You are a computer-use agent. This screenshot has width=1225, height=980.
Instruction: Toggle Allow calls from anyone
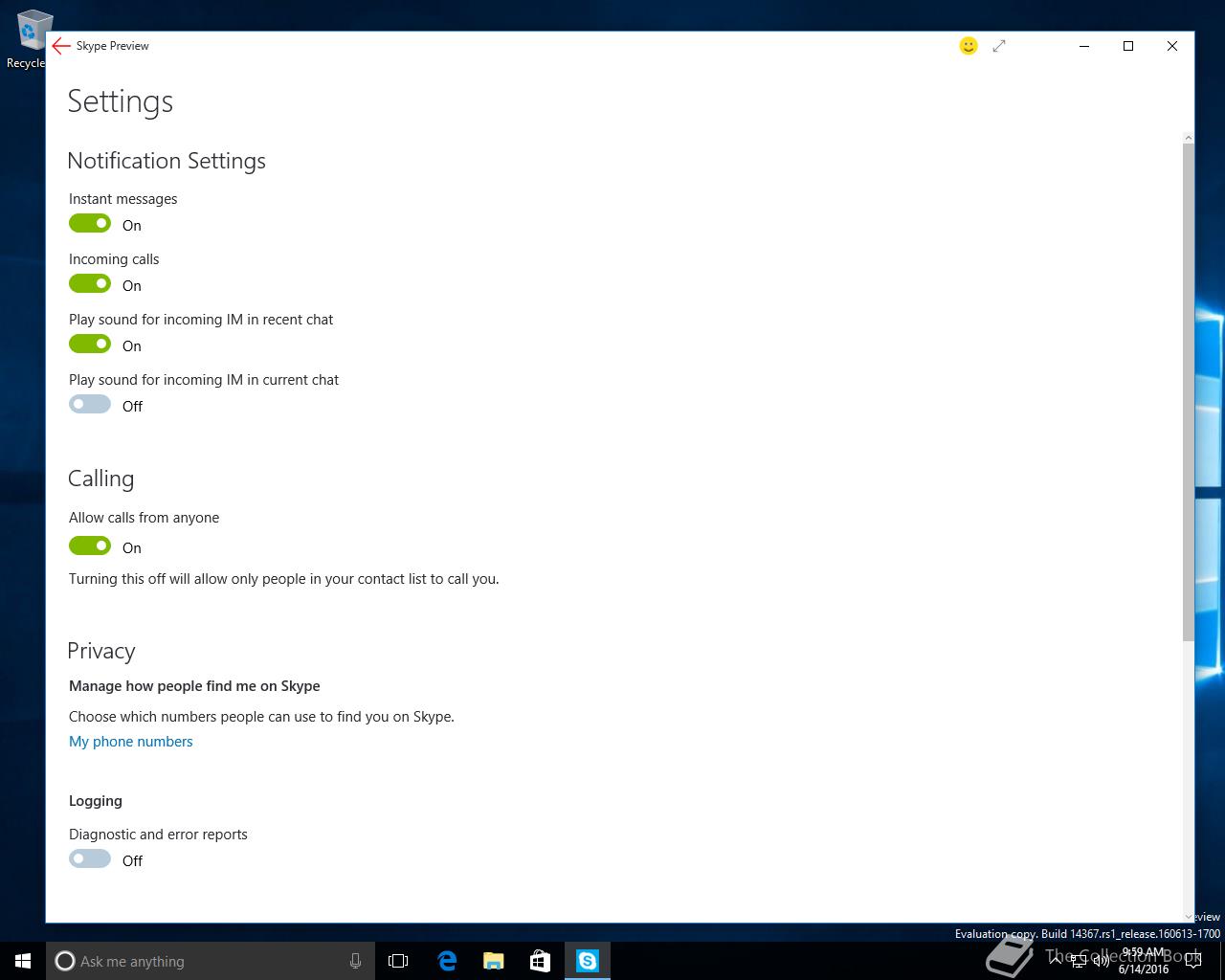90,546
